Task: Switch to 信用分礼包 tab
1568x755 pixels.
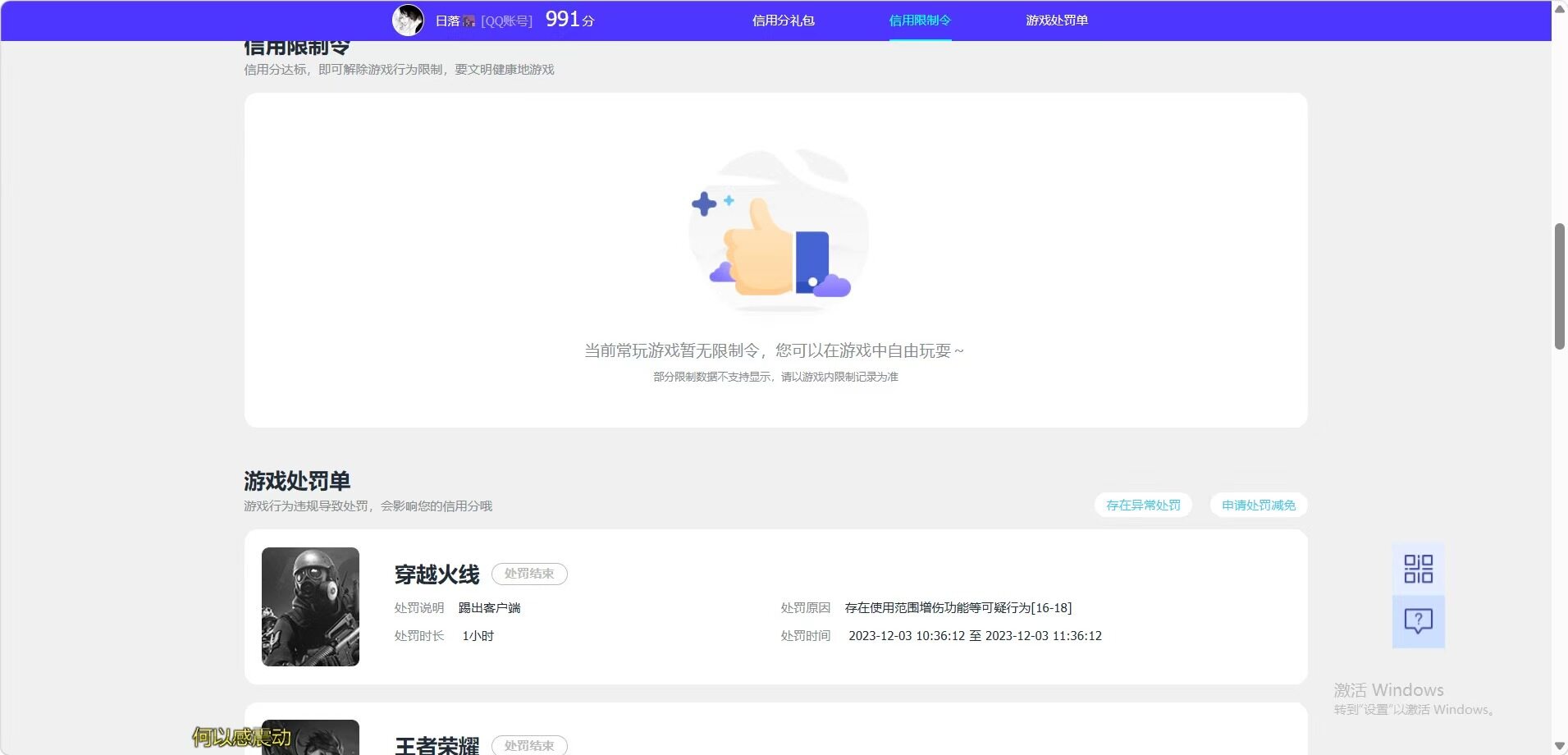Action: click(783, 21)
